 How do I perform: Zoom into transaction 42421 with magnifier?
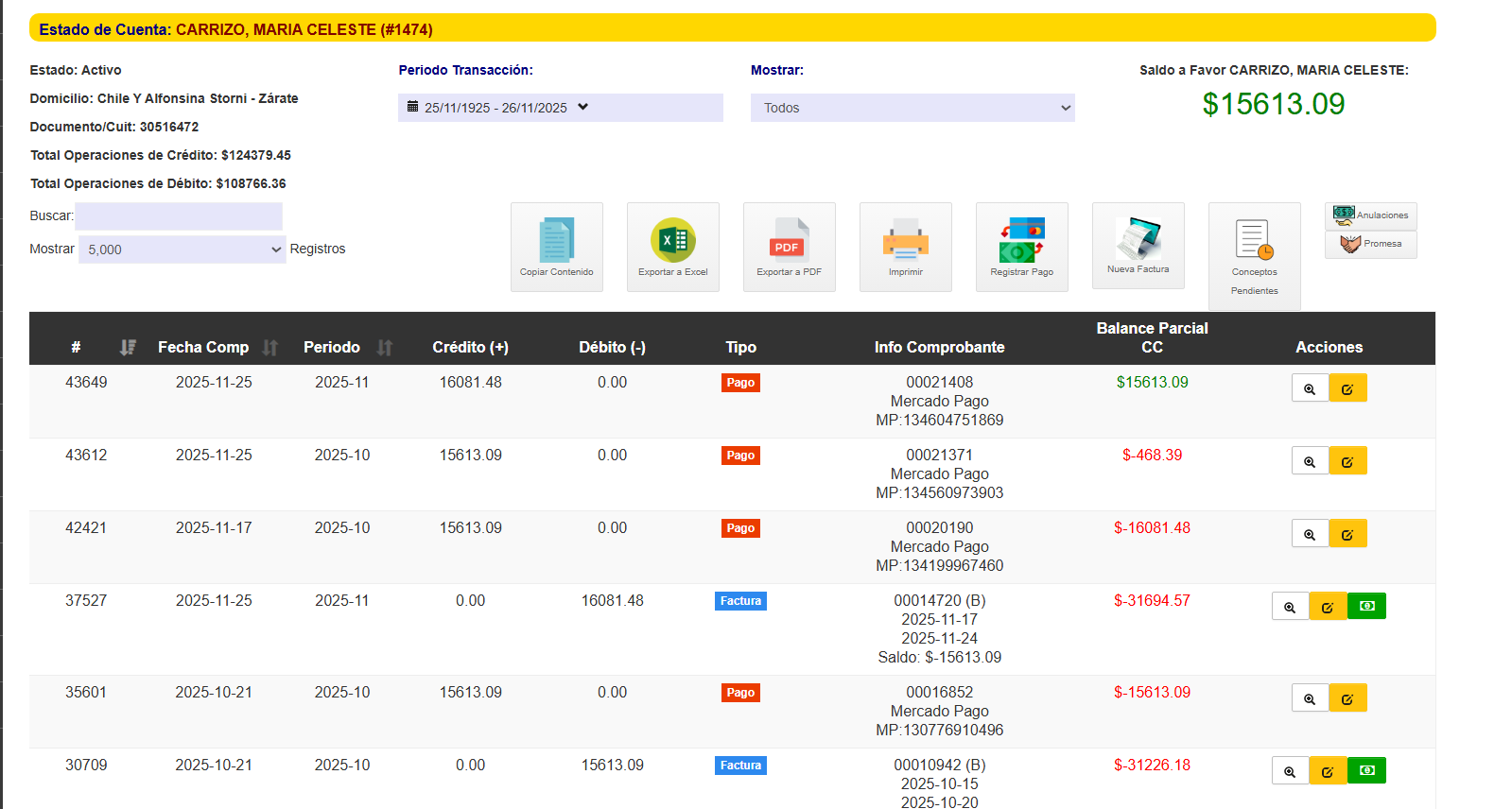1310,534
